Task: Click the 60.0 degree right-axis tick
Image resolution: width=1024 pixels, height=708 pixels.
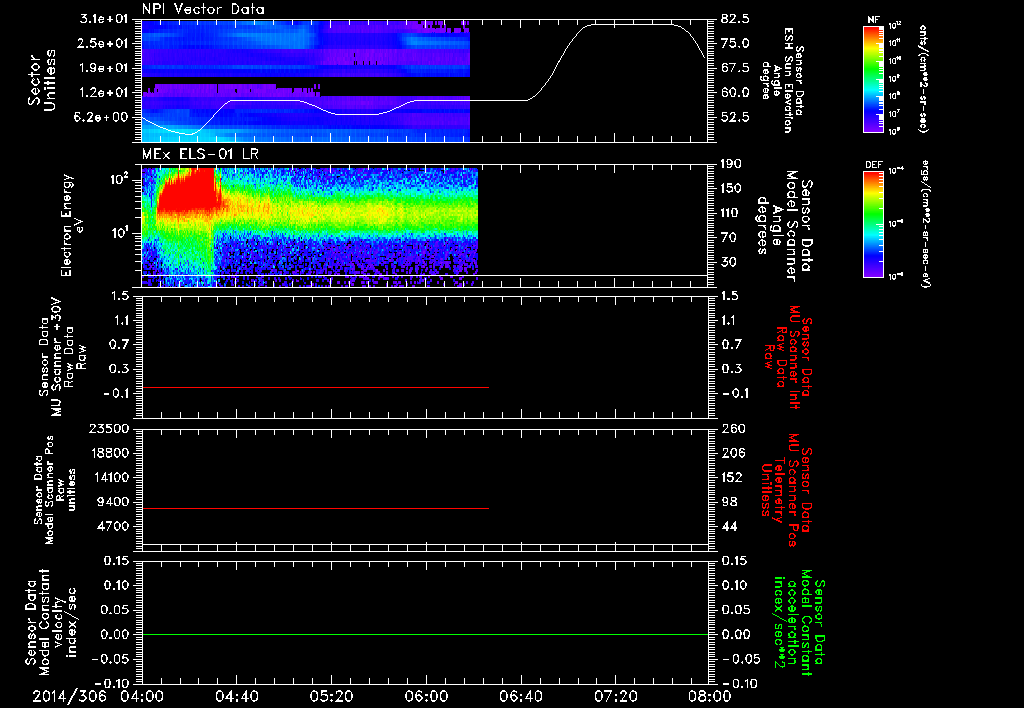Action: coord(735,93)
